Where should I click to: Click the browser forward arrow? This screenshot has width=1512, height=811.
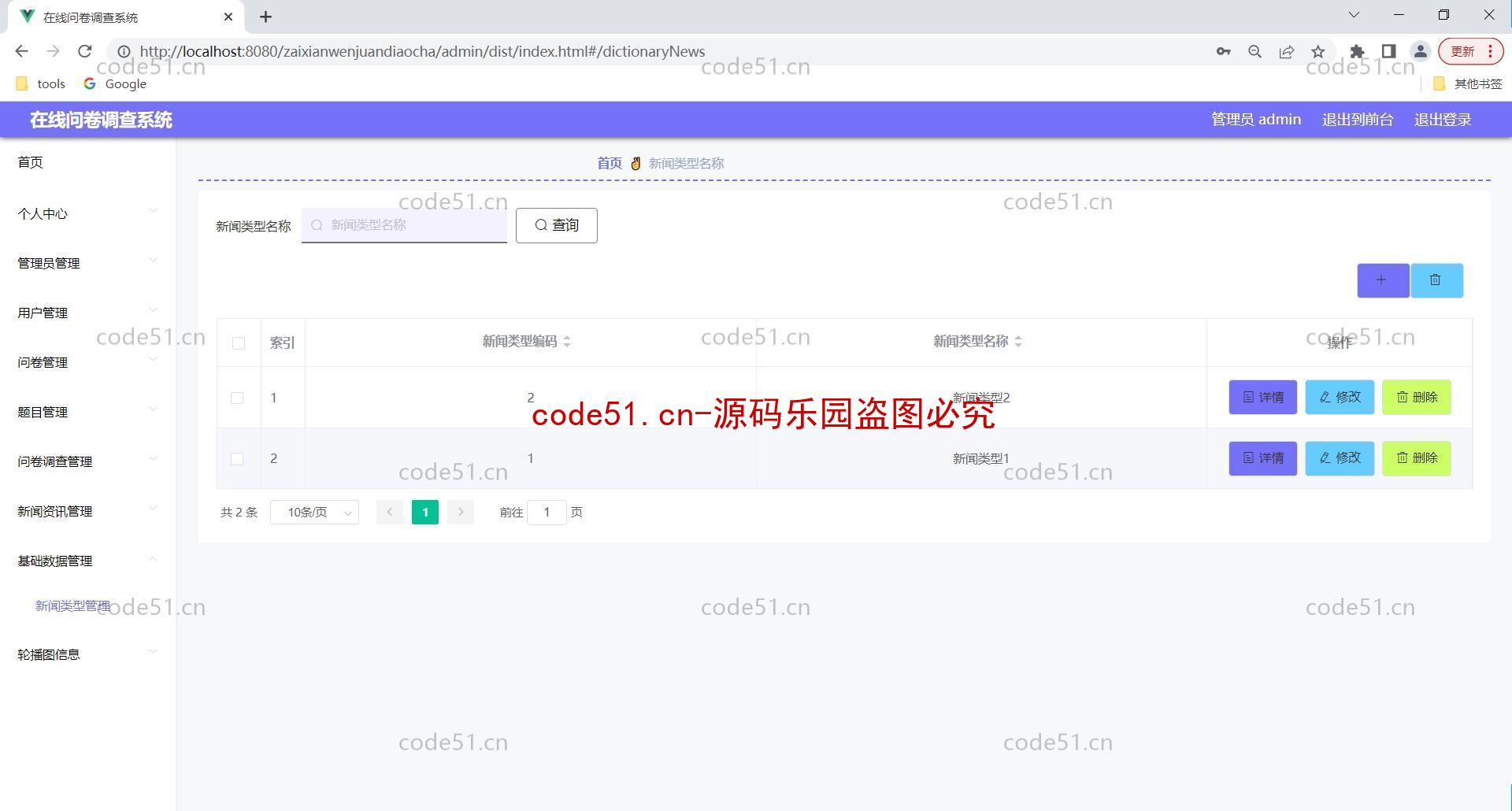(x=53, y=51)
